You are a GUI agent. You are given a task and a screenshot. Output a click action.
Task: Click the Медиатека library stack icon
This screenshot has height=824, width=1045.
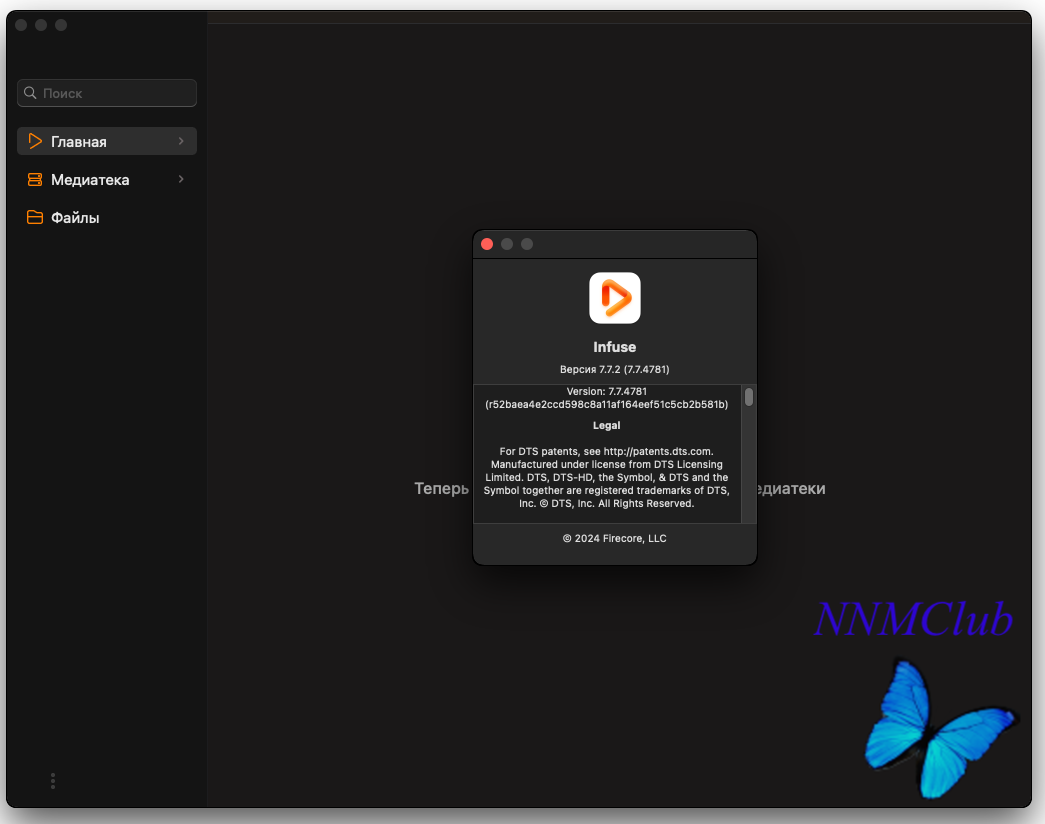click(x=35, y=179)
